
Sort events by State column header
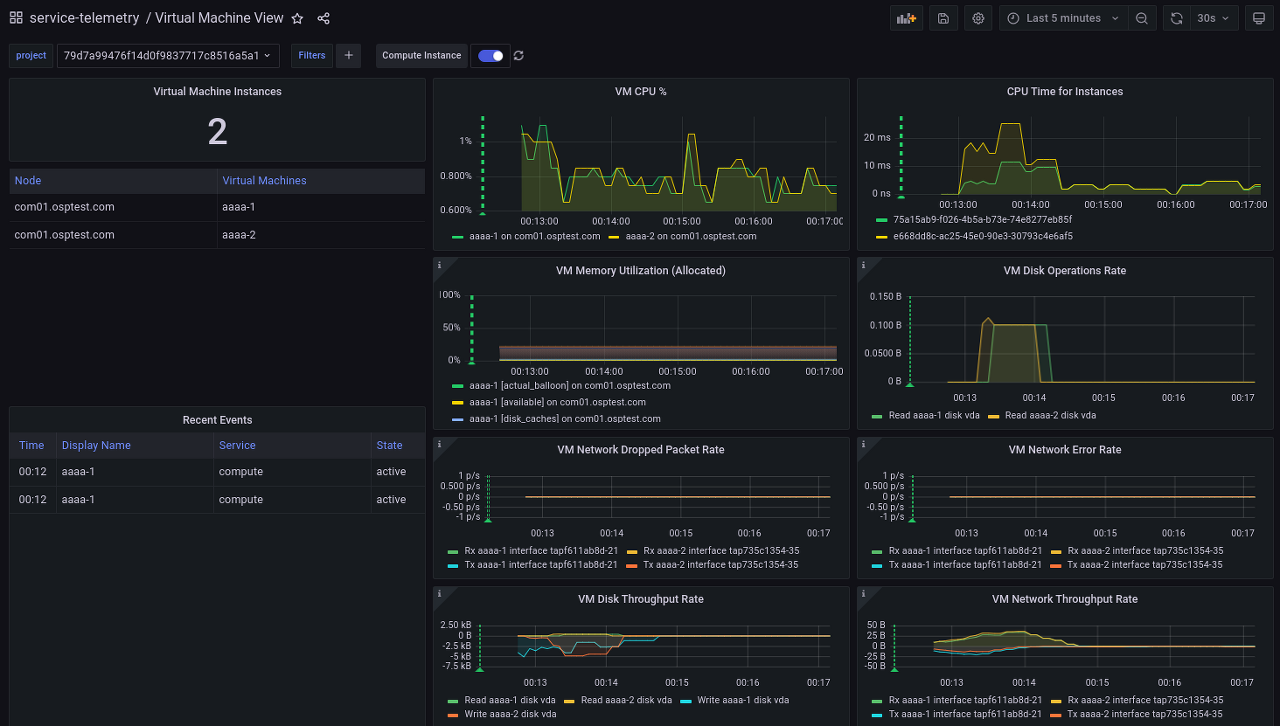click(x=389, y=446)
